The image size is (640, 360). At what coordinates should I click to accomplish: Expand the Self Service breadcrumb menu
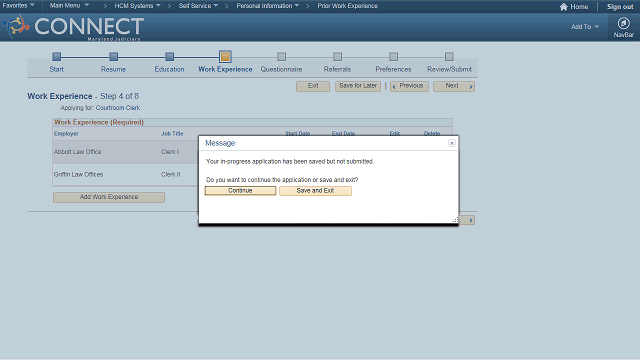click(198, 6)
